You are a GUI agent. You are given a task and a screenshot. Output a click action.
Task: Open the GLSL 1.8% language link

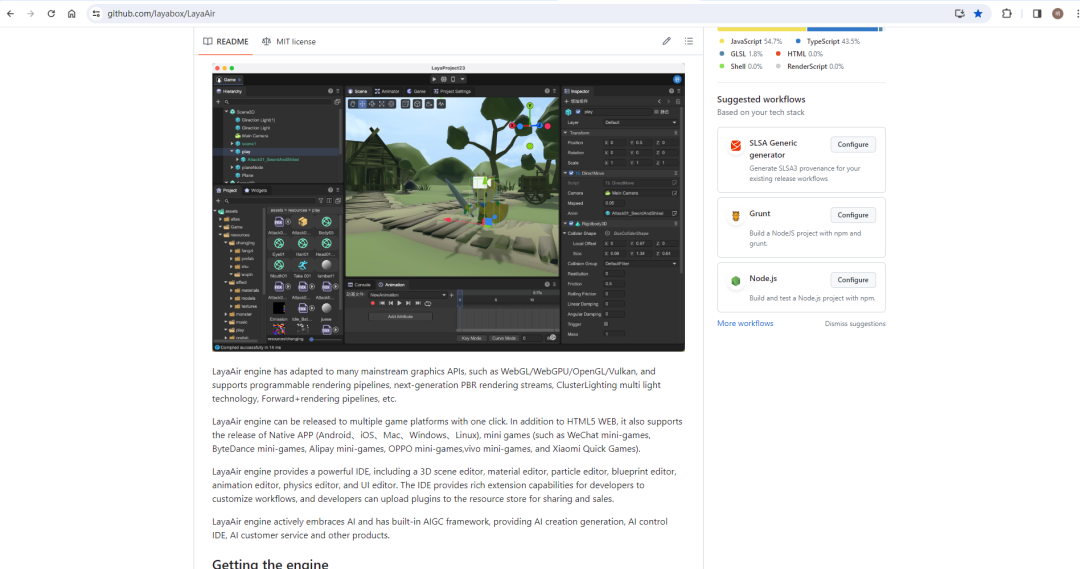[x=740, y=54]
